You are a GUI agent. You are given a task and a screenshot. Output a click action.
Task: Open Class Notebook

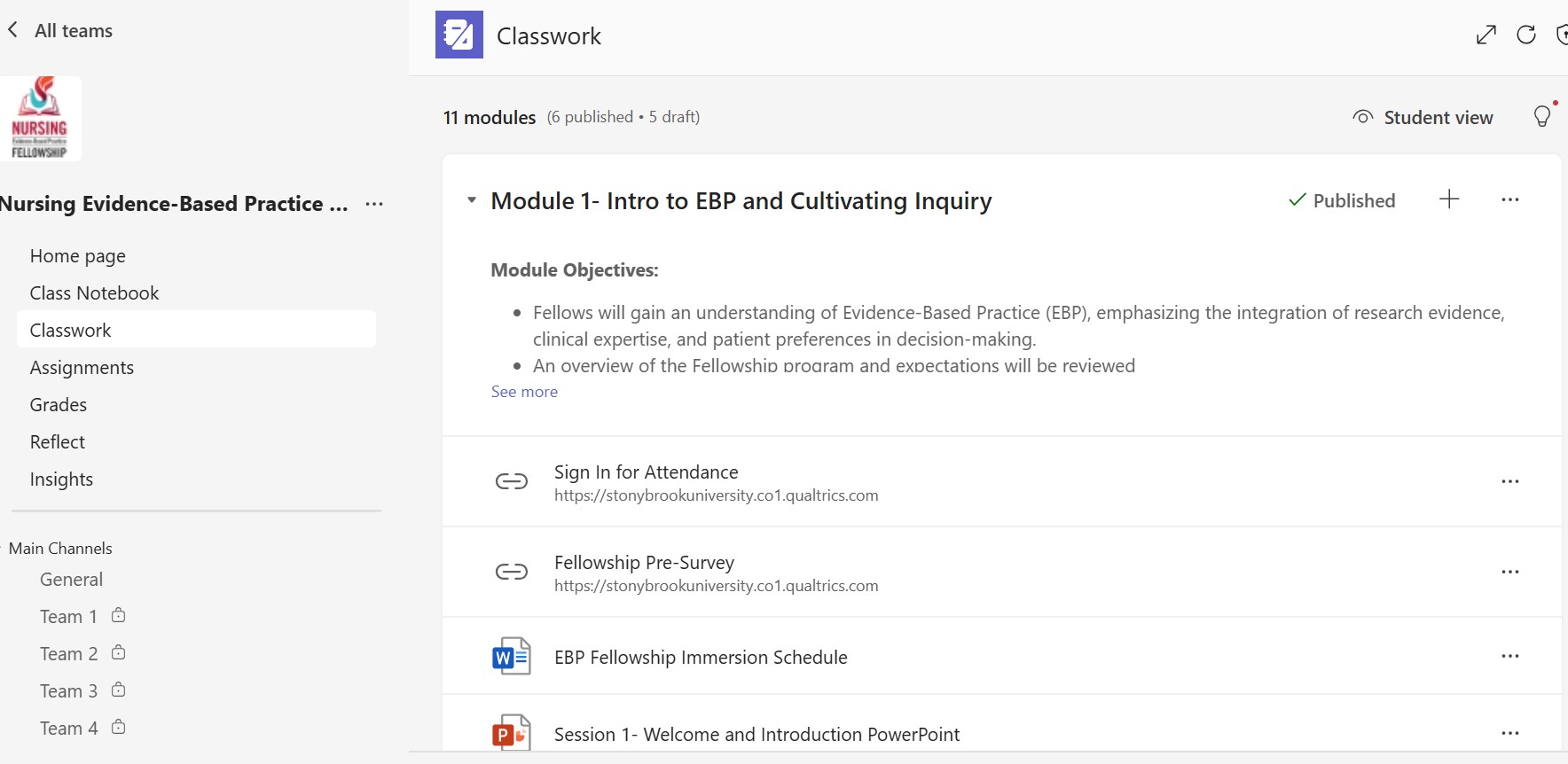[x=94, y=293]
